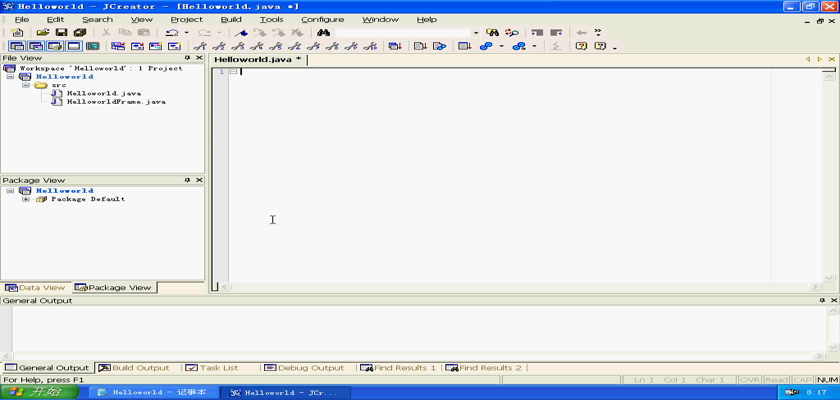Switch to the Data View tab
840x400 pixels.
35,288
